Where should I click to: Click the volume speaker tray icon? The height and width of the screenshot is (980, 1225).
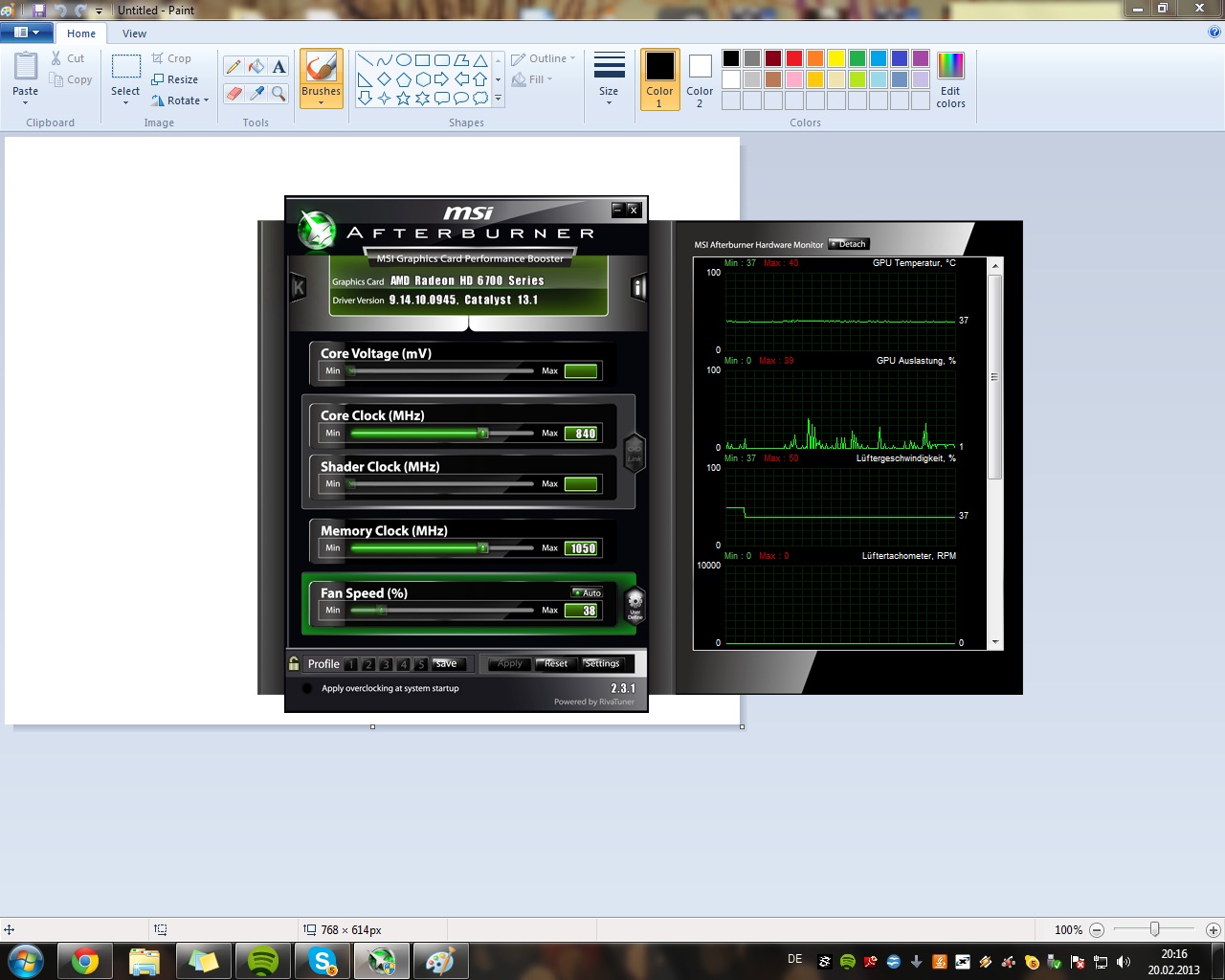[1124, 962]
